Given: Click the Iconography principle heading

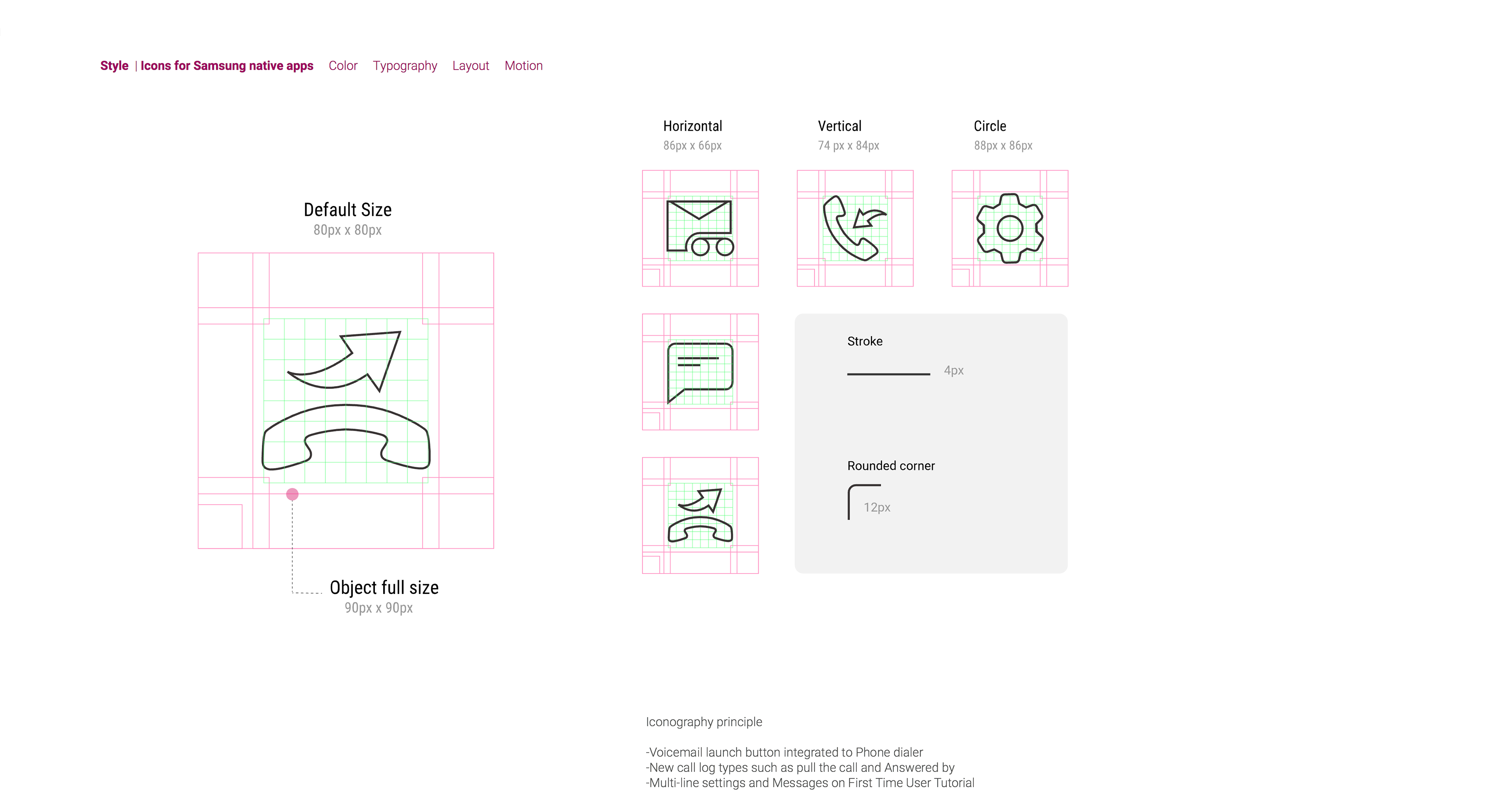Looking at the screenshot, I should tap(704, 722).
